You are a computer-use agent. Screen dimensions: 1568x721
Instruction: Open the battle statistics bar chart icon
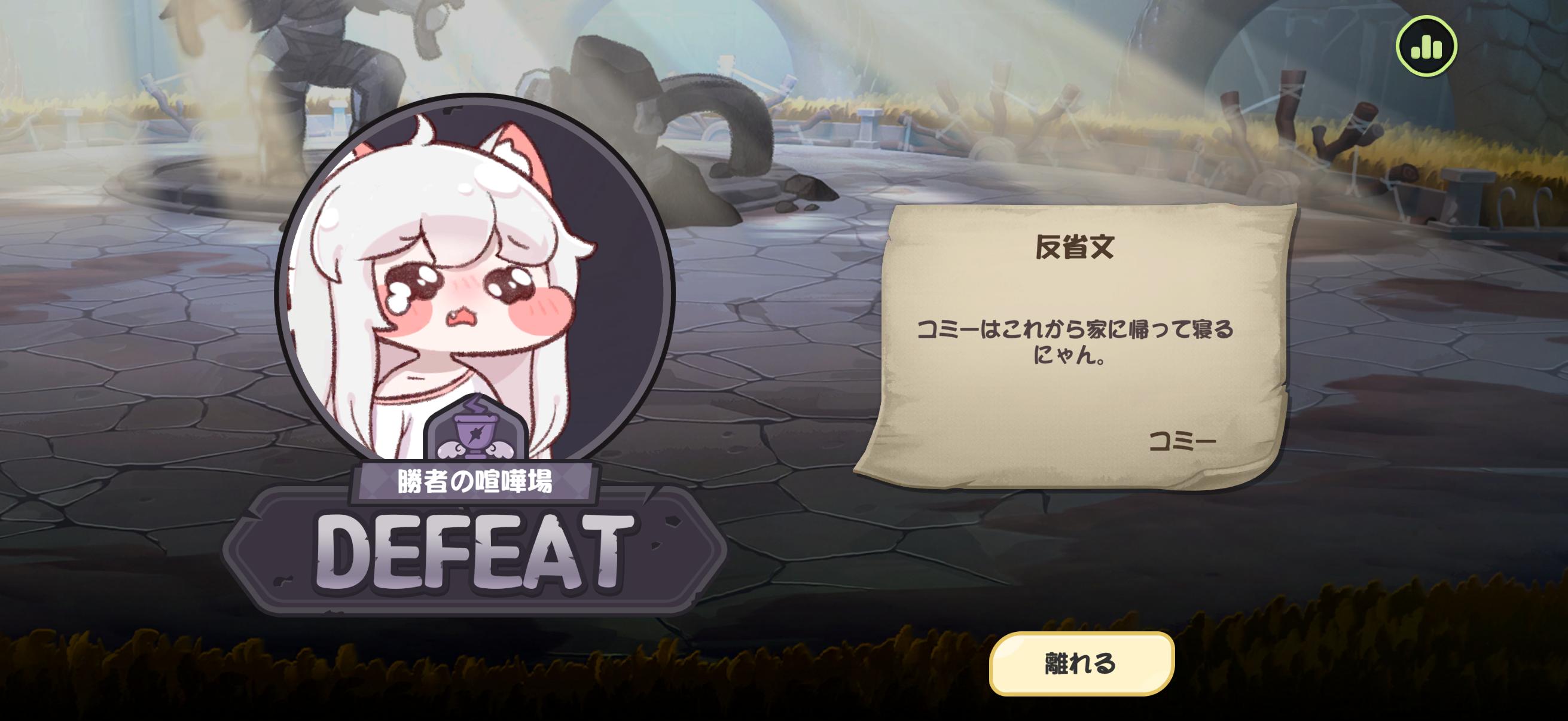[1426, 47]
